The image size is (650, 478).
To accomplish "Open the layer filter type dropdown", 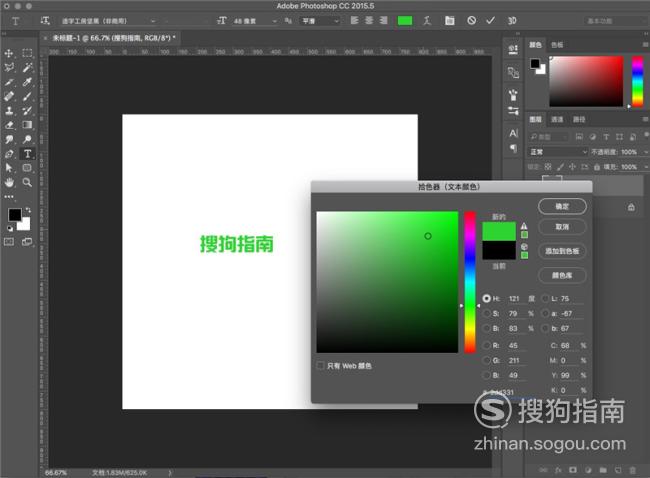I will click(x=550, y=136).
